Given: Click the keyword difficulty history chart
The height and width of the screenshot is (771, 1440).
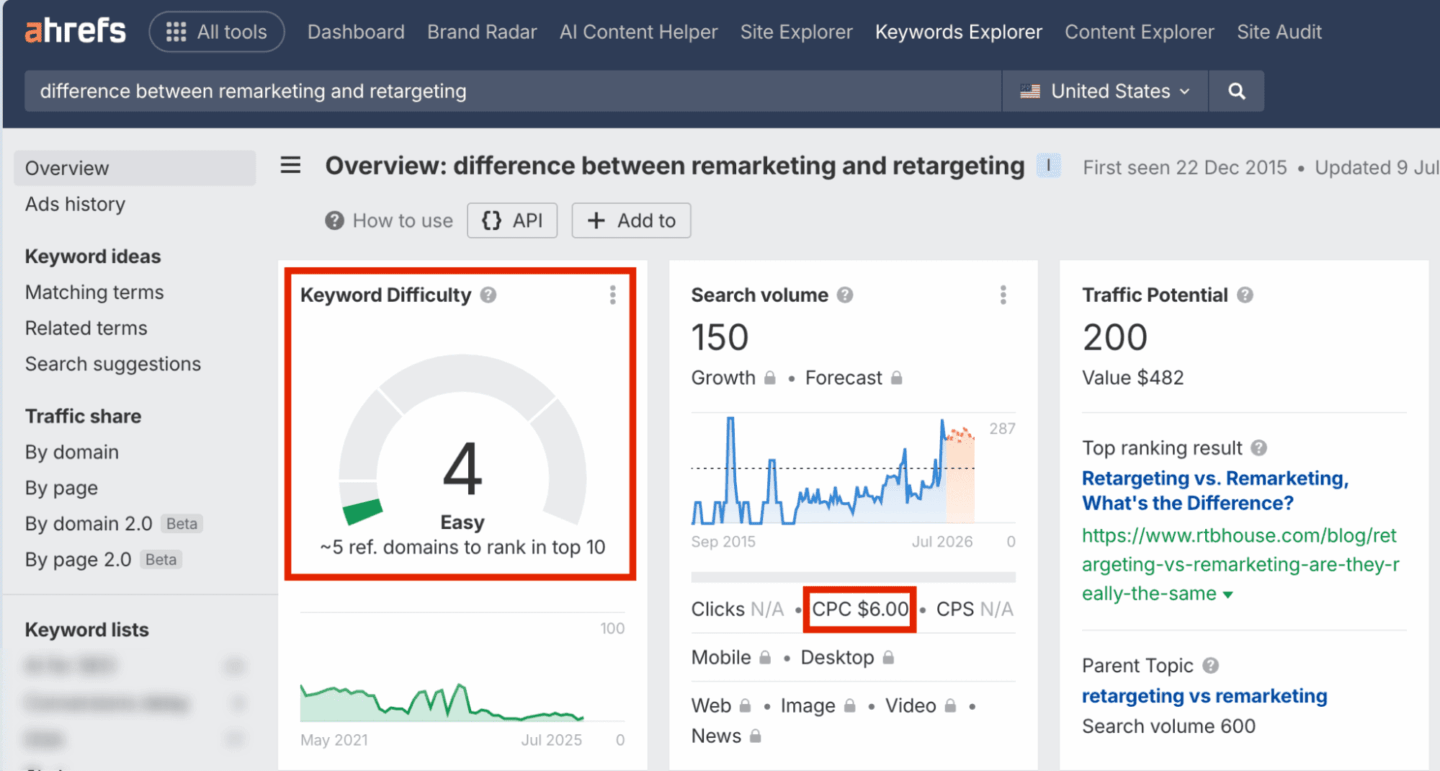Looking at the screenshot, I should (462, 700).
